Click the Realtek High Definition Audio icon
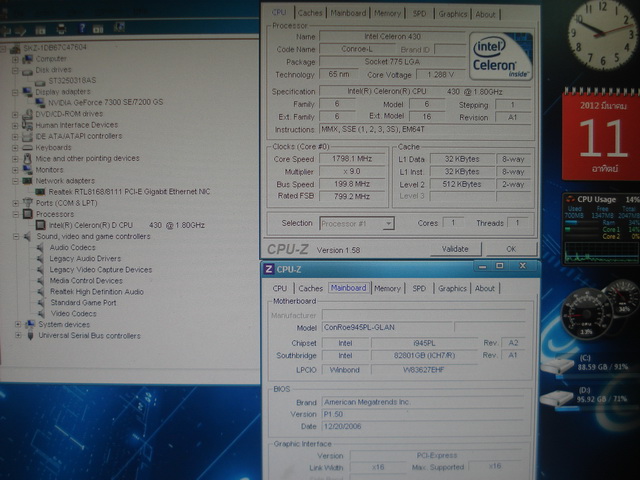The height and width of the screenshot is (480, 640). tap(42, 291)
